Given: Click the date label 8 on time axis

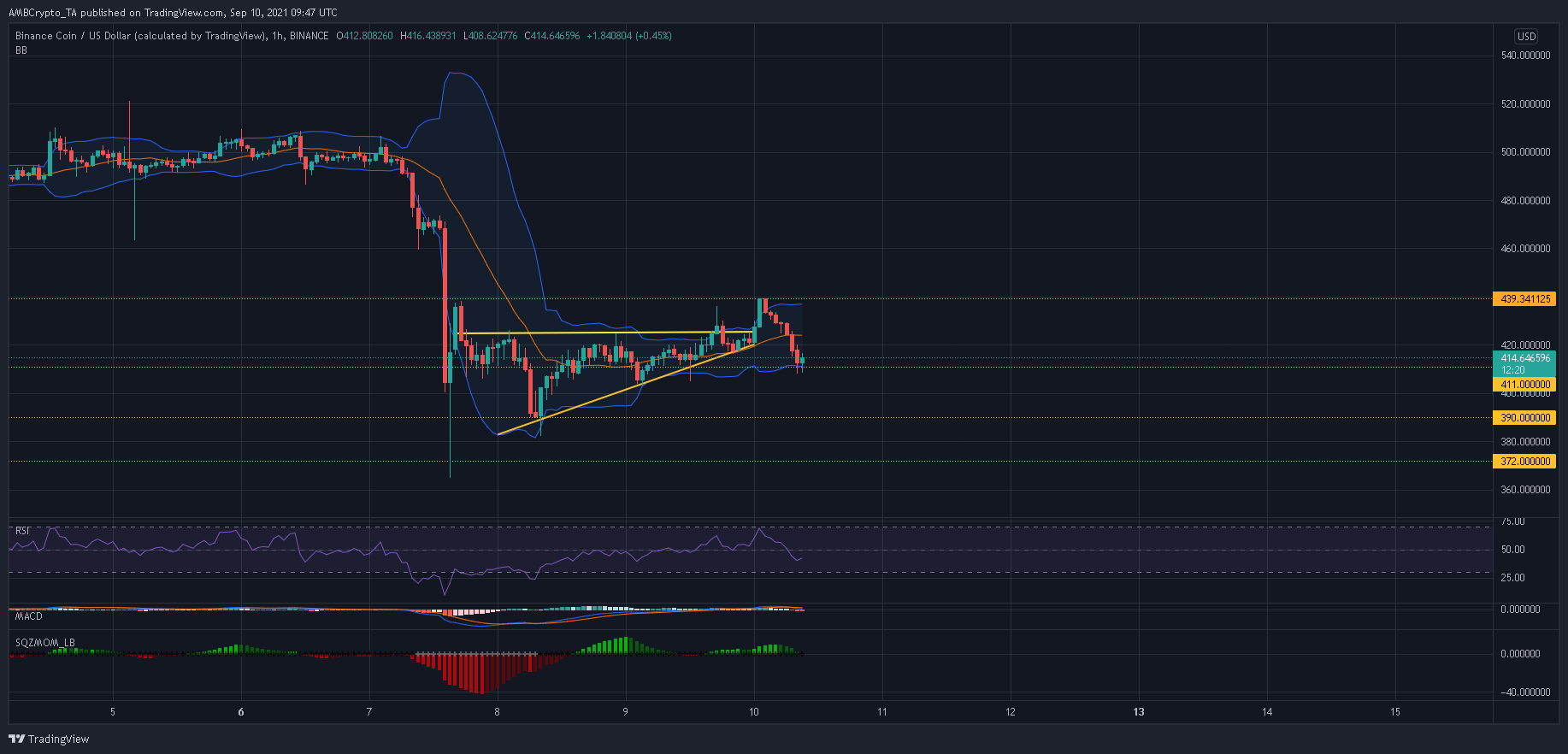Looking at the screenshot, I should (x=497, y=712).
